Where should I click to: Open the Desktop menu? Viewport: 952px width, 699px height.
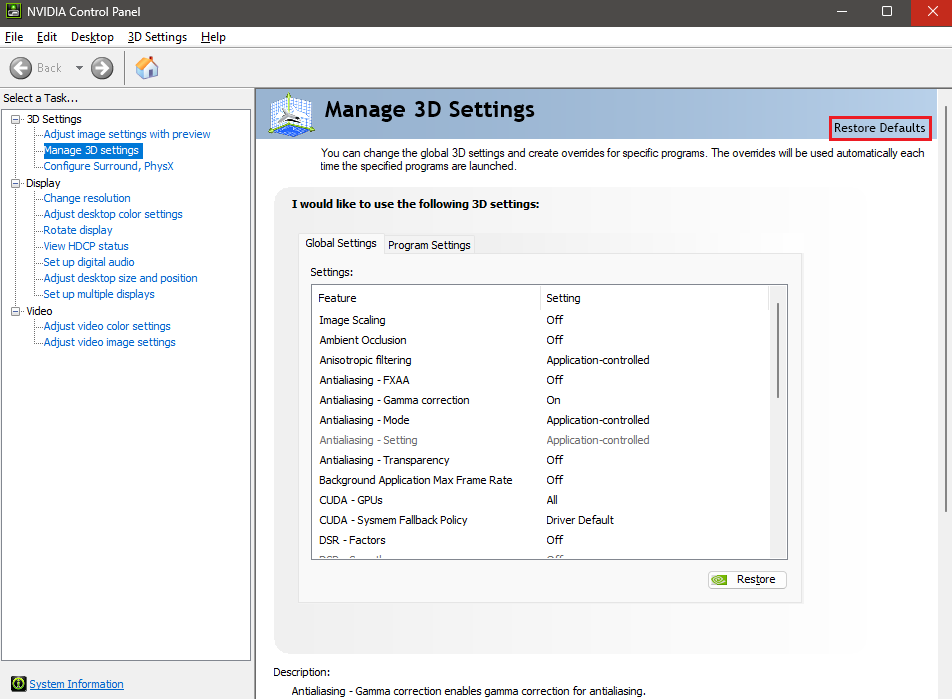pos(92,37)
